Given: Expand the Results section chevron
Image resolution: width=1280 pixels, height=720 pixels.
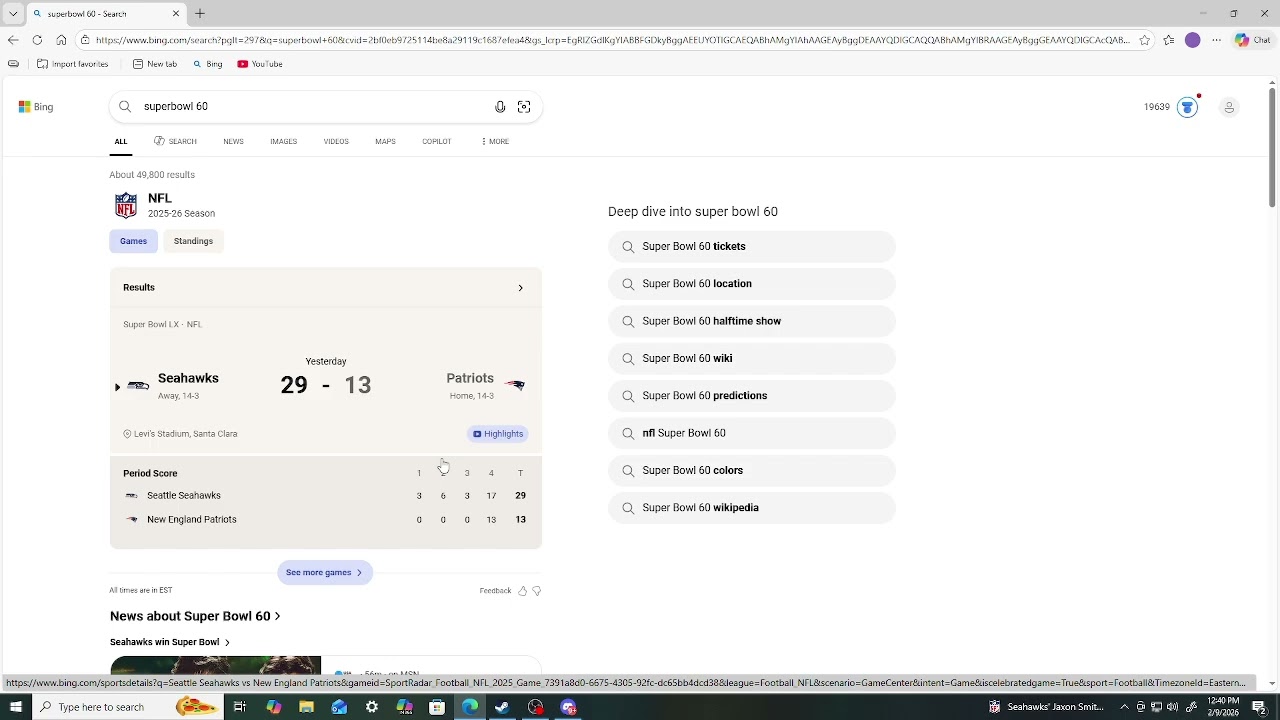Looking at the screenshot, I should pos(520,288).
